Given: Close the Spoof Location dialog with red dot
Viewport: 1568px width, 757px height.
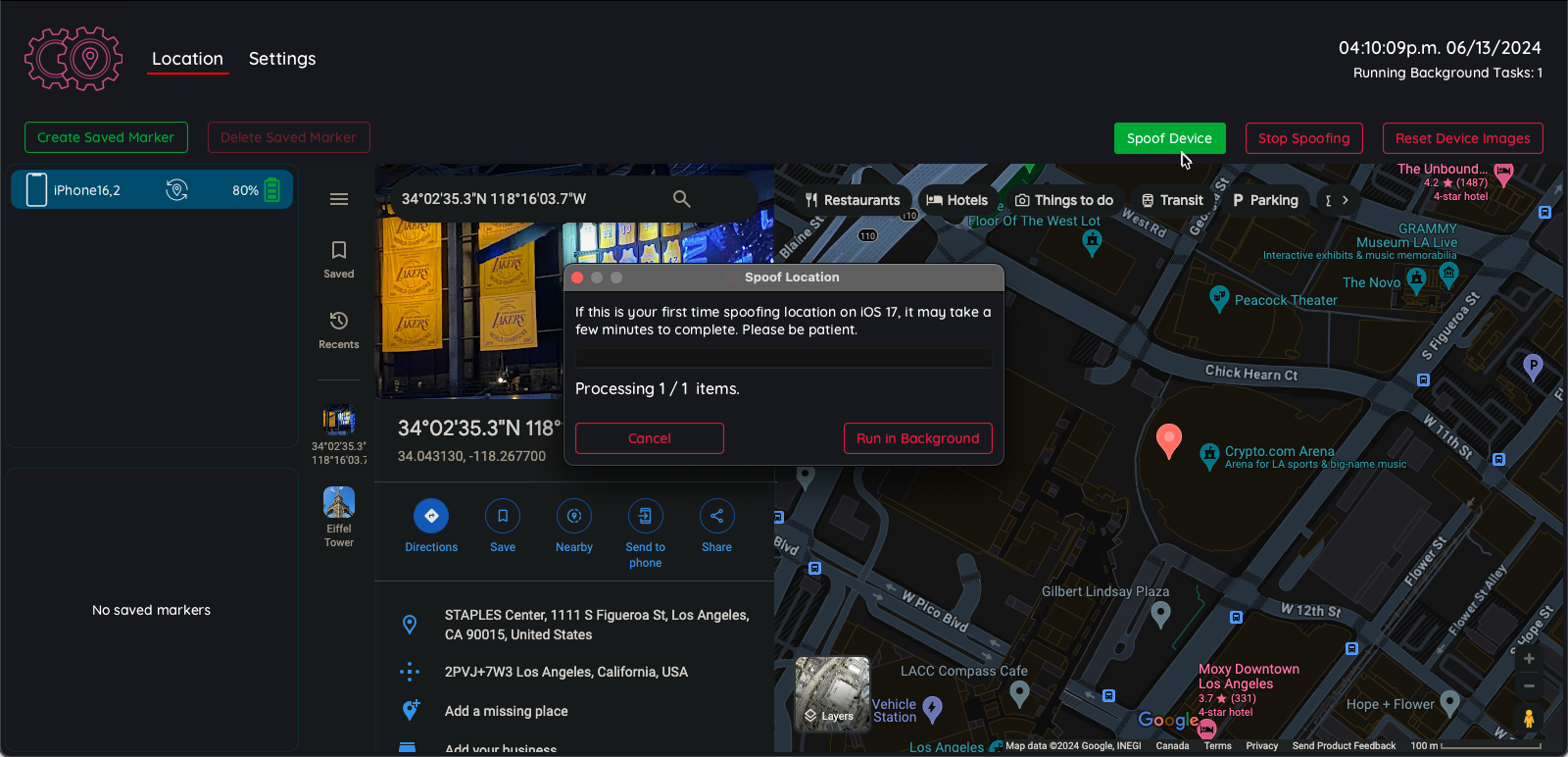Looking at the screenshot, I should pos(577,278).
